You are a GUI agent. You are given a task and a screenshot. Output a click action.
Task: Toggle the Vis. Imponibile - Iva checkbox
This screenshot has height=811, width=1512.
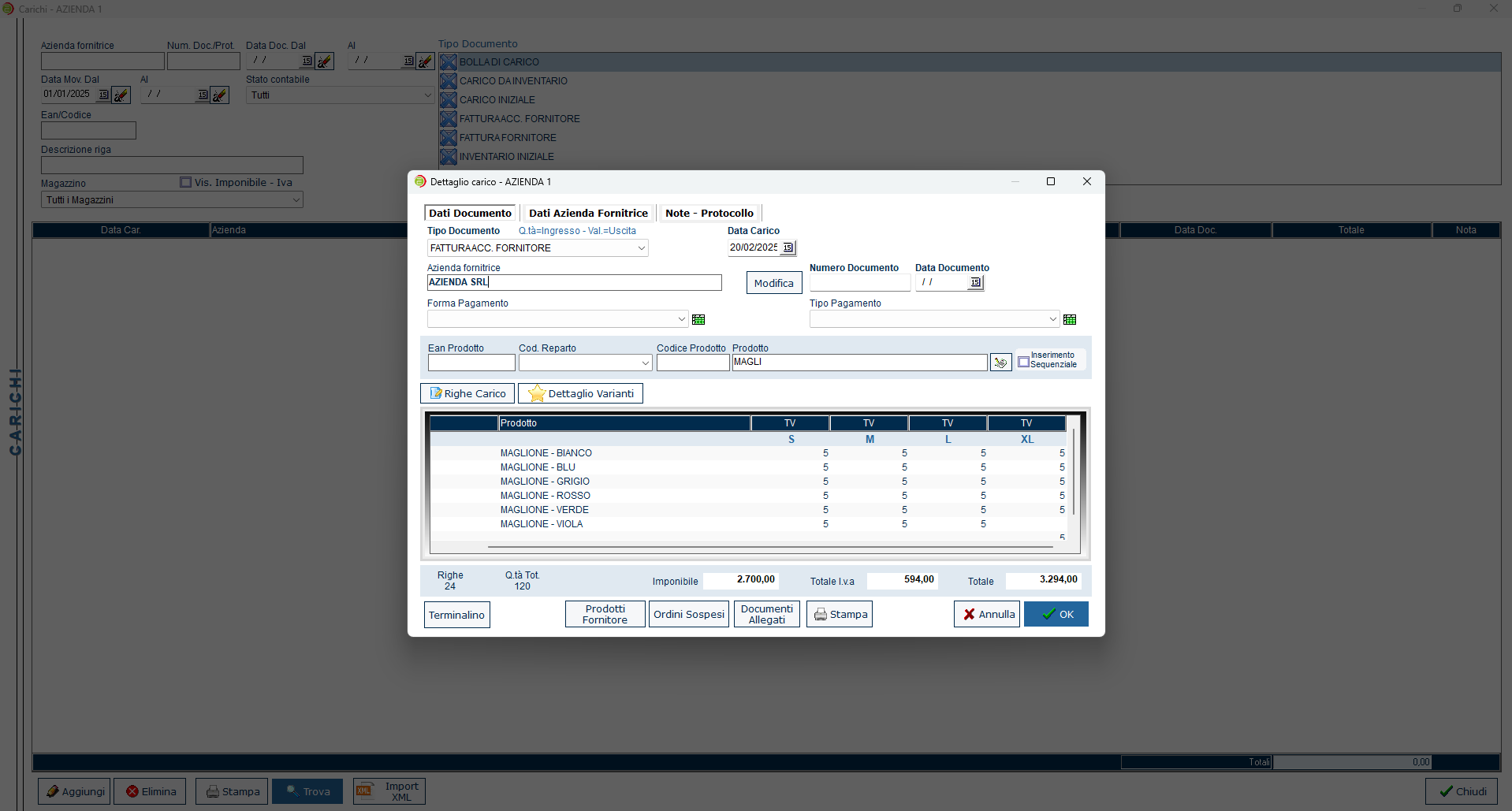(186, 182)
